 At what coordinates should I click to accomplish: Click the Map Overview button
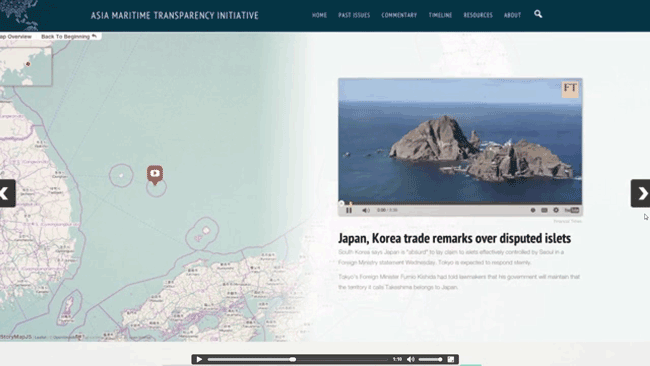(x=16, y=36)
